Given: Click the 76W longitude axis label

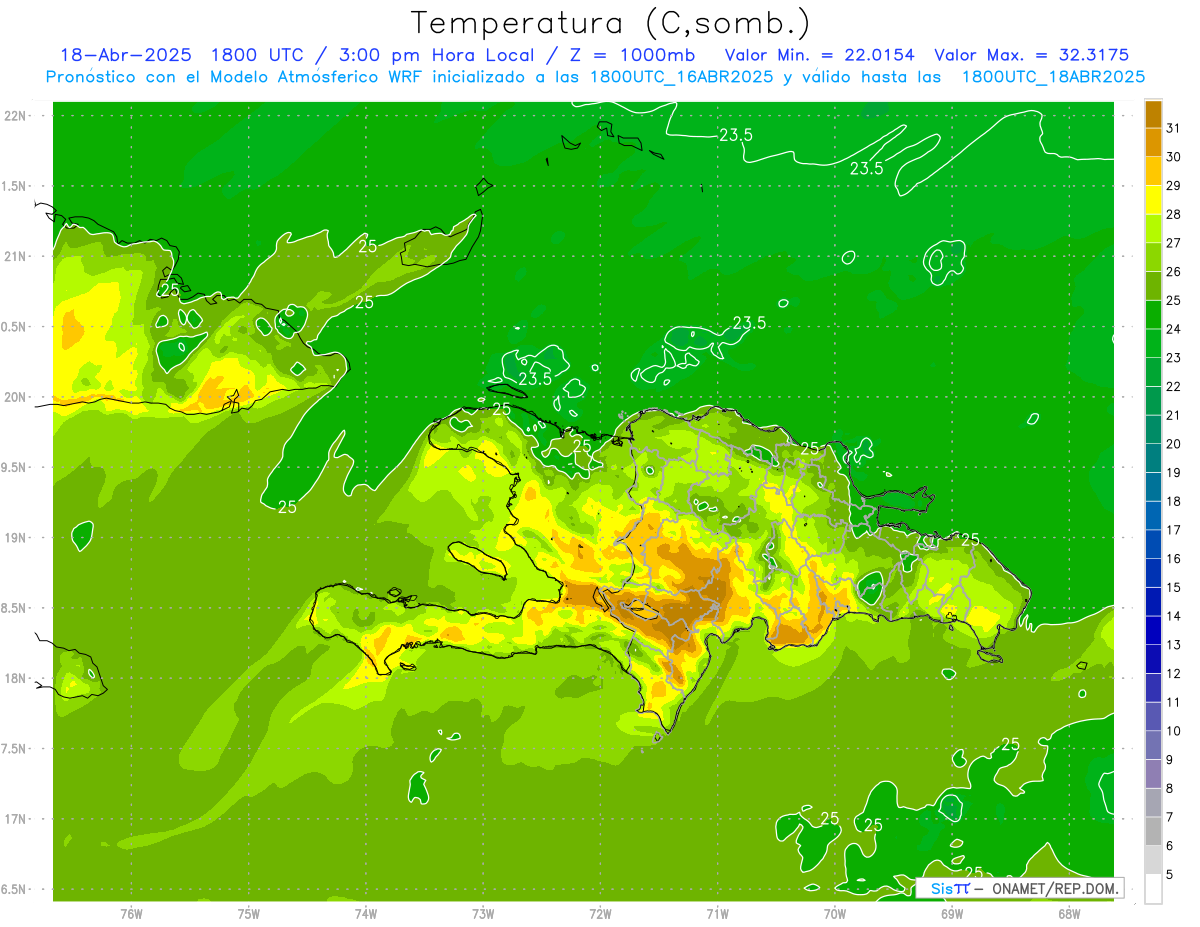Looking at the screenshot, I should pyautogui.click(x=131, y=914).
